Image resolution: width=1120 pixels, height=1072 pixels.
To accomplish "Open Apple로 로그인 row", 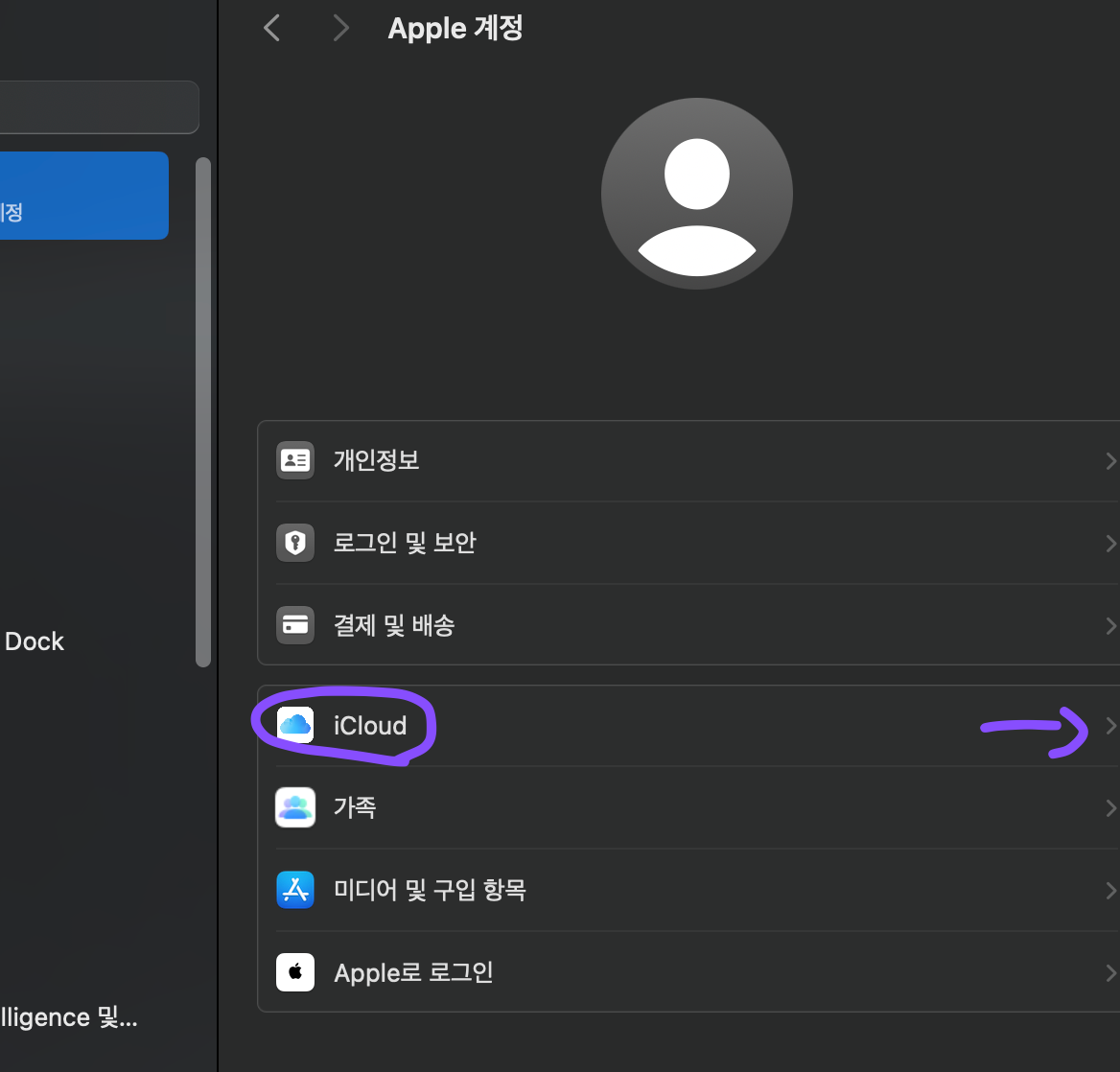I will click(x=688, y=972).
